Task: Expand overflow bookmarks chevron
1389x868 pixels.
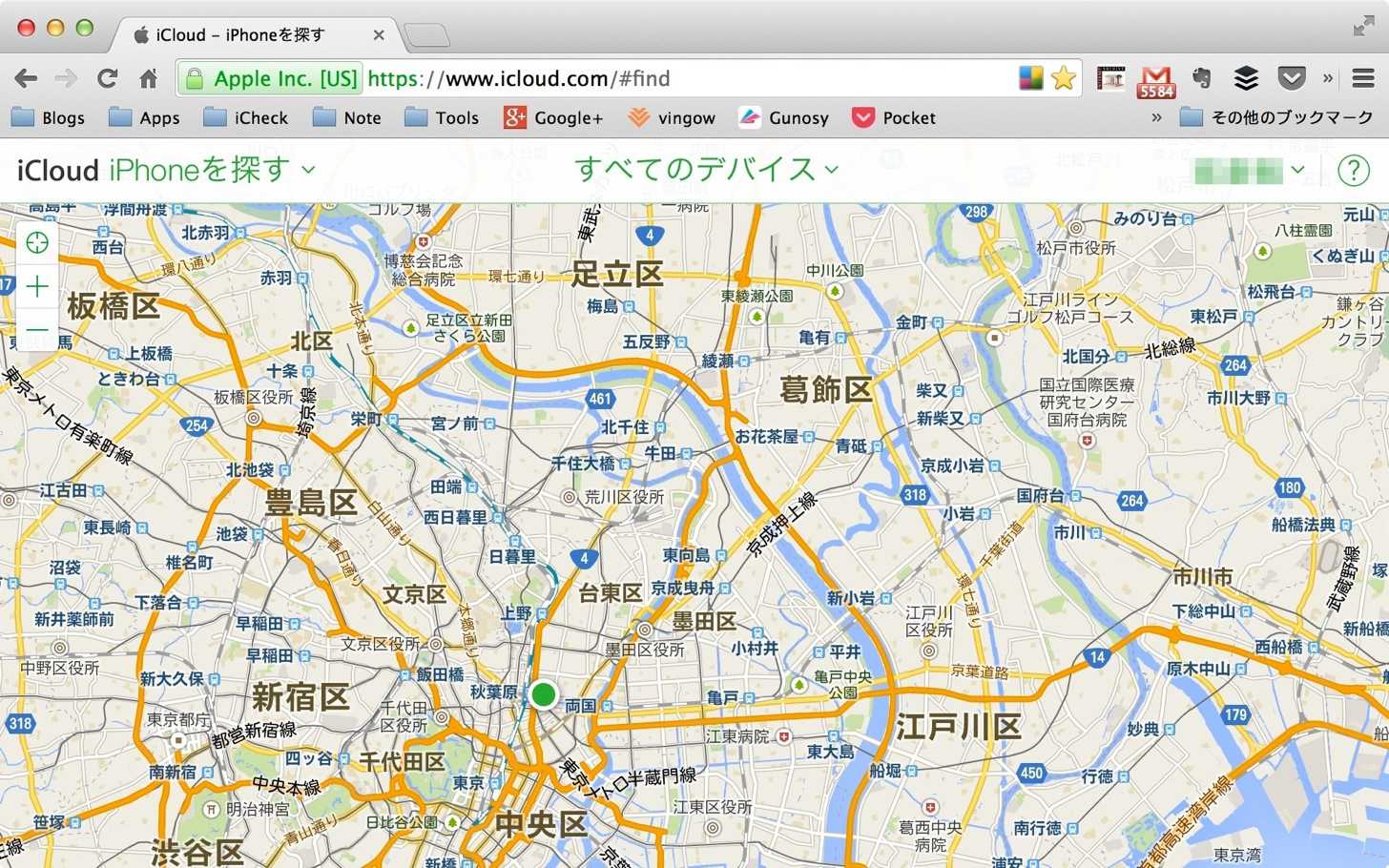Action: 1156,117
